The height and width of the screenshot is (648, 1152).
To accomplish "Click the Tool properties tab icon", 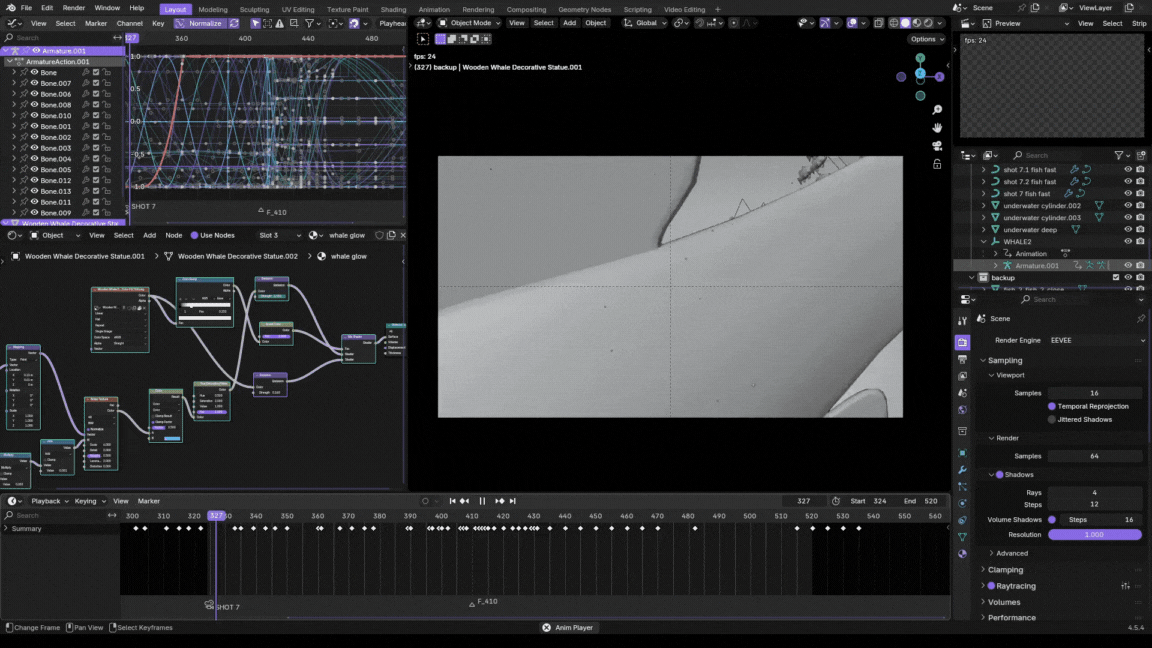I will click(x=962, y=321).
